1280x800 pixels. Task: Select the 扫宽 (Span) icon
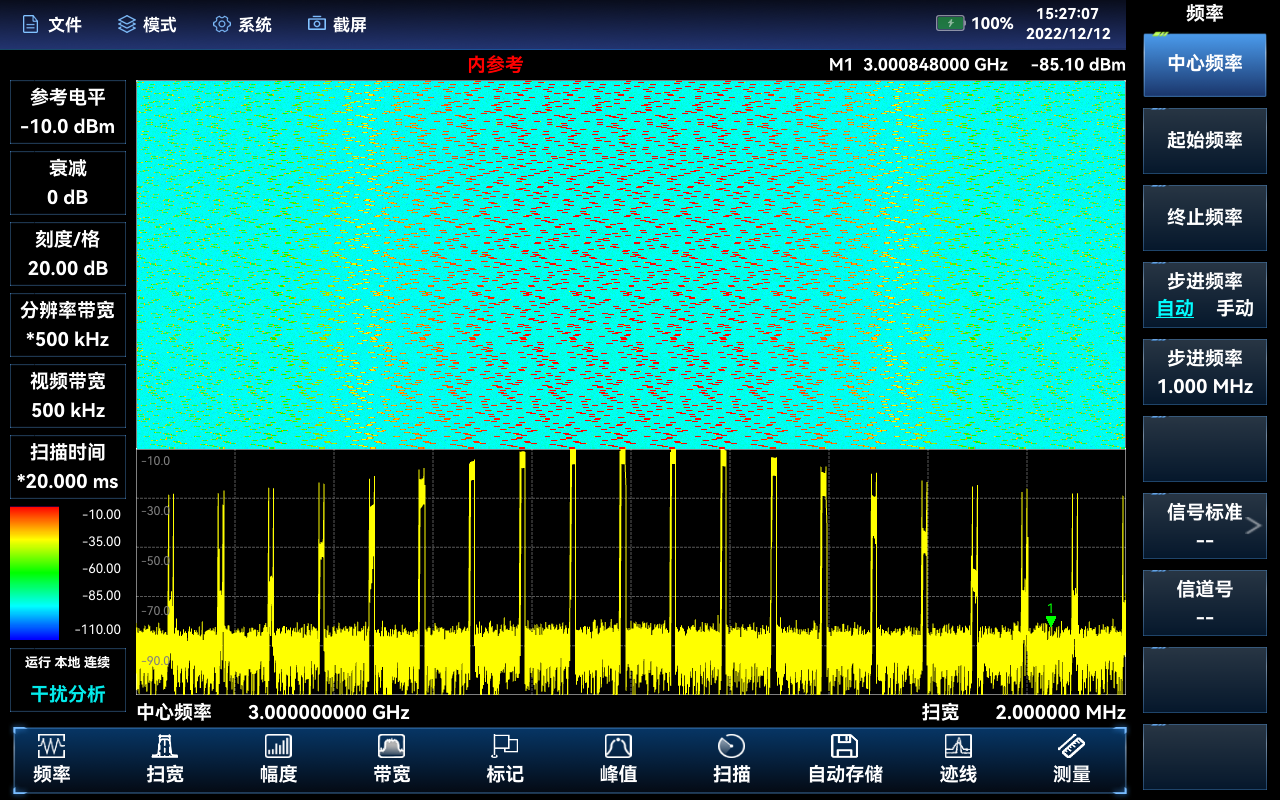pyautogui.click(x=165, y=747)
